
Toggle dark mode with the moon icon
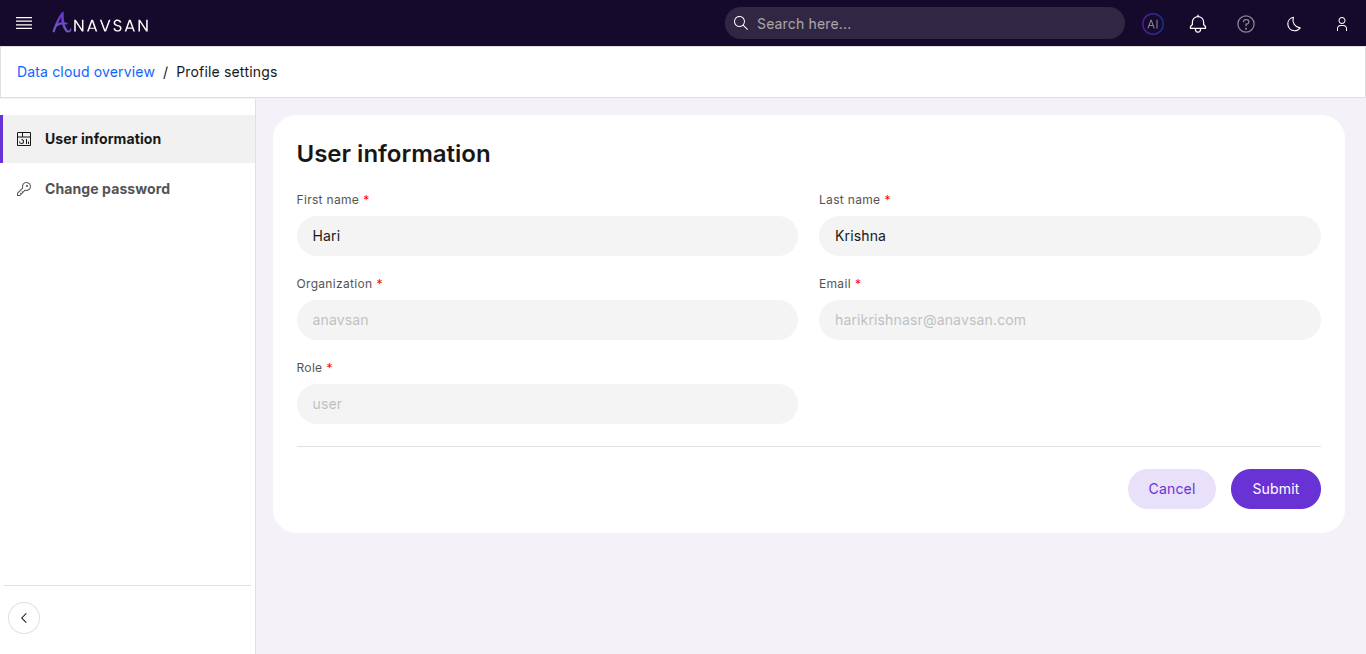pyautogui.click(x=1293, y=23)
